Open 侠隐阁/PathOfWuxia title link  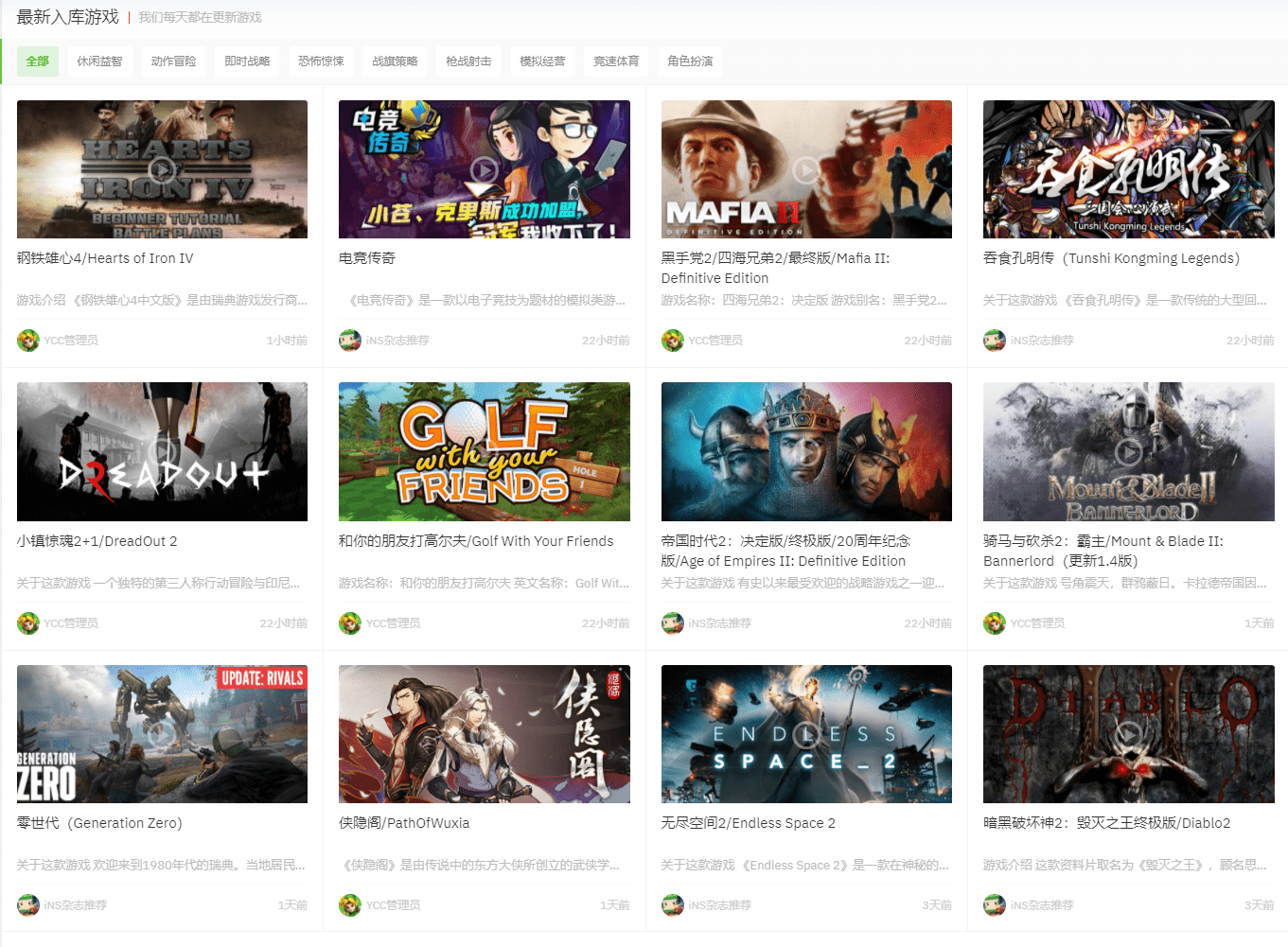coord(404,823)
